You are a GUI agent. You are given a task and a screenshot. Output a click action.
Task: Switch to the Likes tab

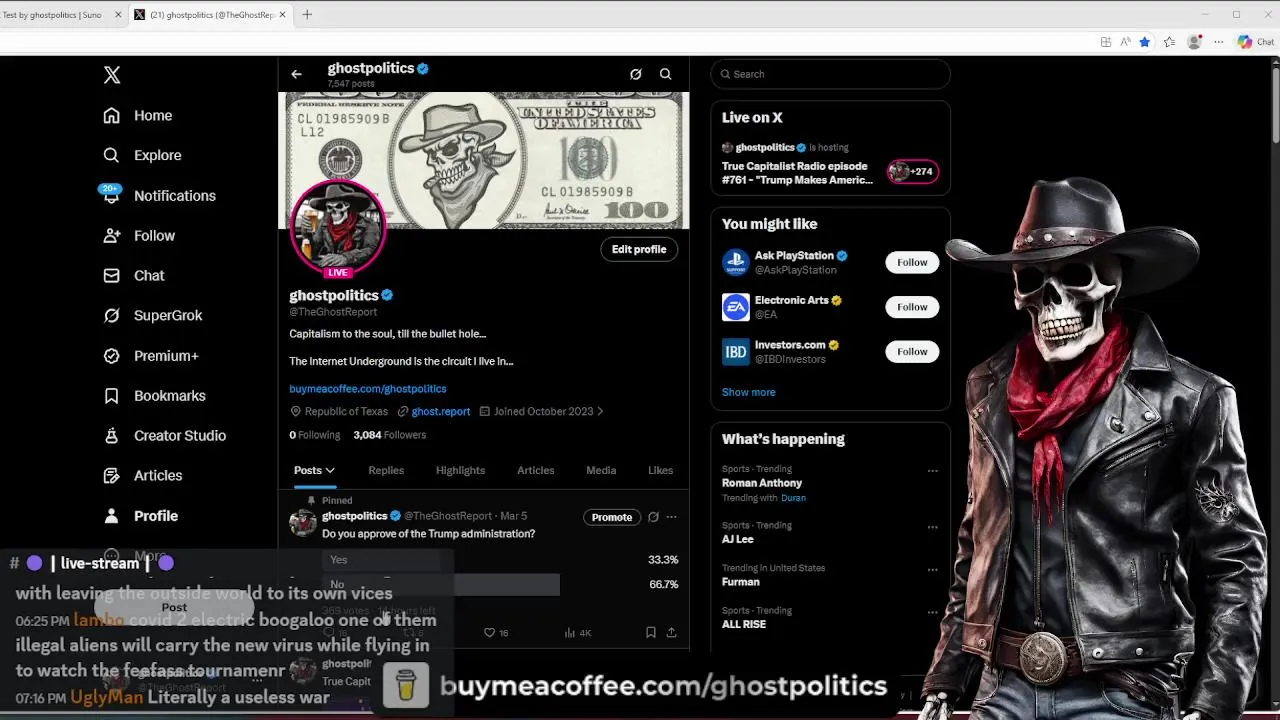660,470
